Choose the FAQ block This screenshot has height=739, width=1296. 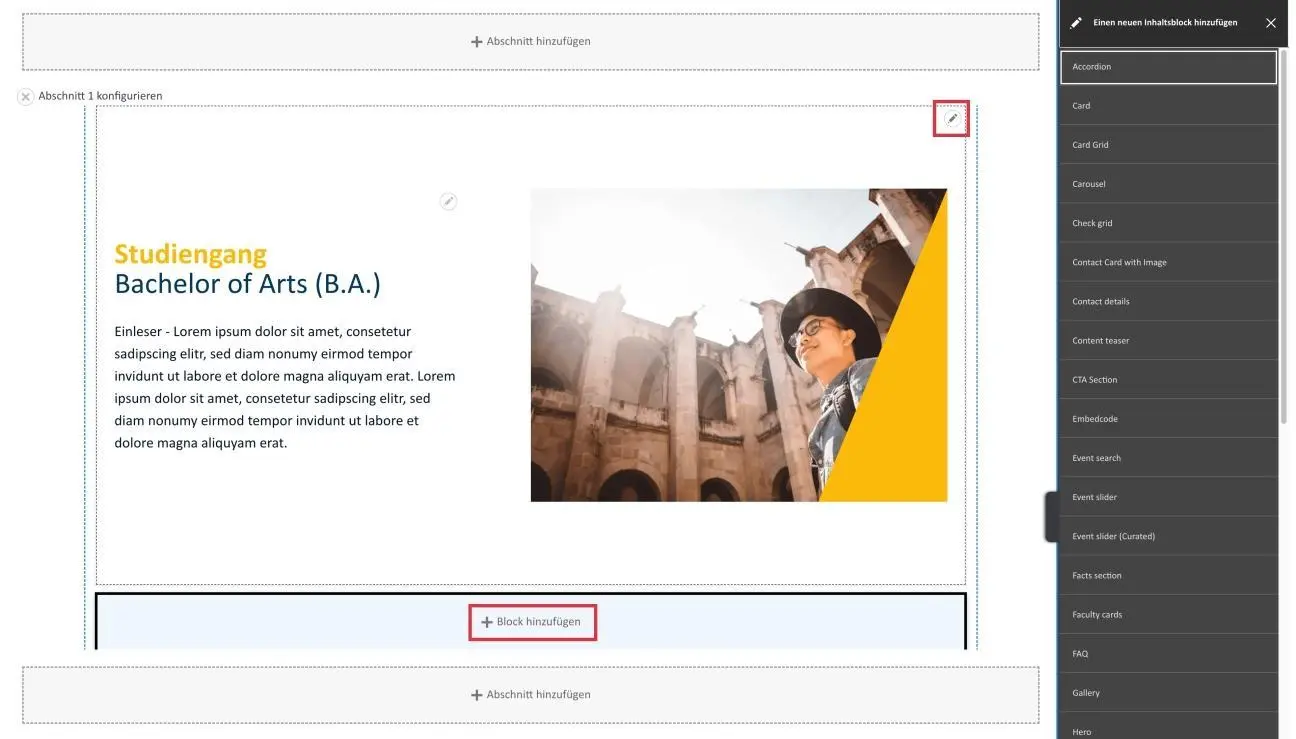click(1167, 654)
